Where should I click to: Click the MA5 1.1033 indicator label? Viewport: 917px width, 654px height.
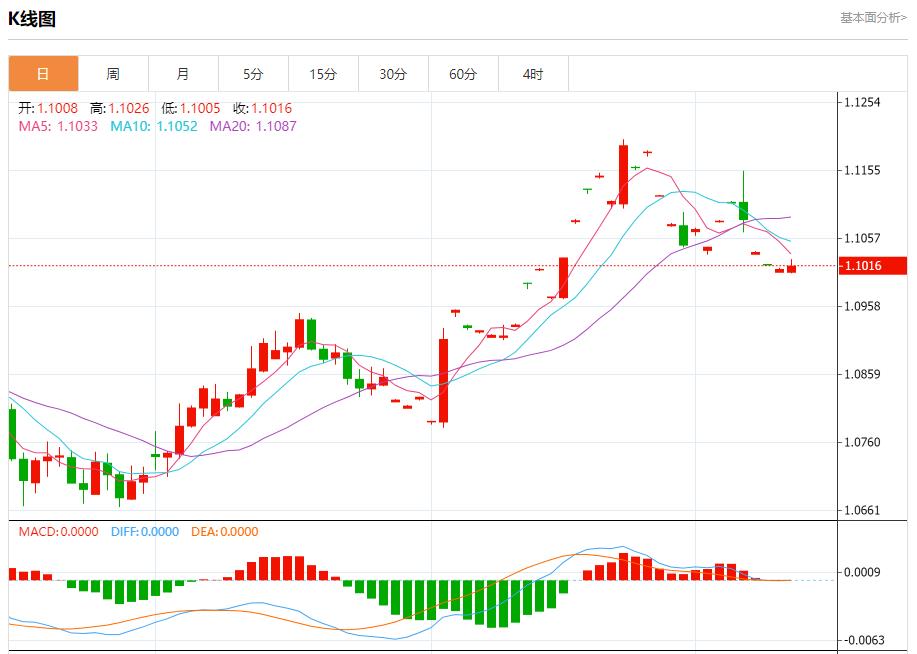[58, 126]
